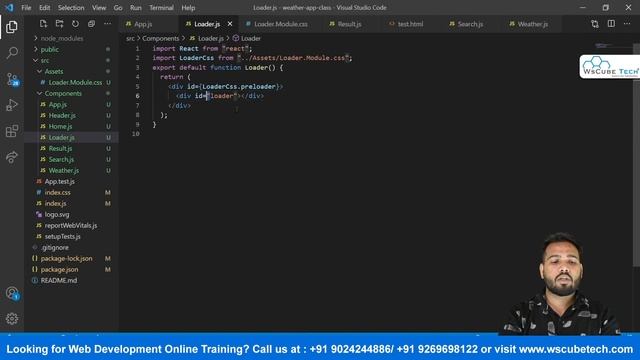Click src in the breadcrumb path
640x360 pixels.
(x=130, y=38)
